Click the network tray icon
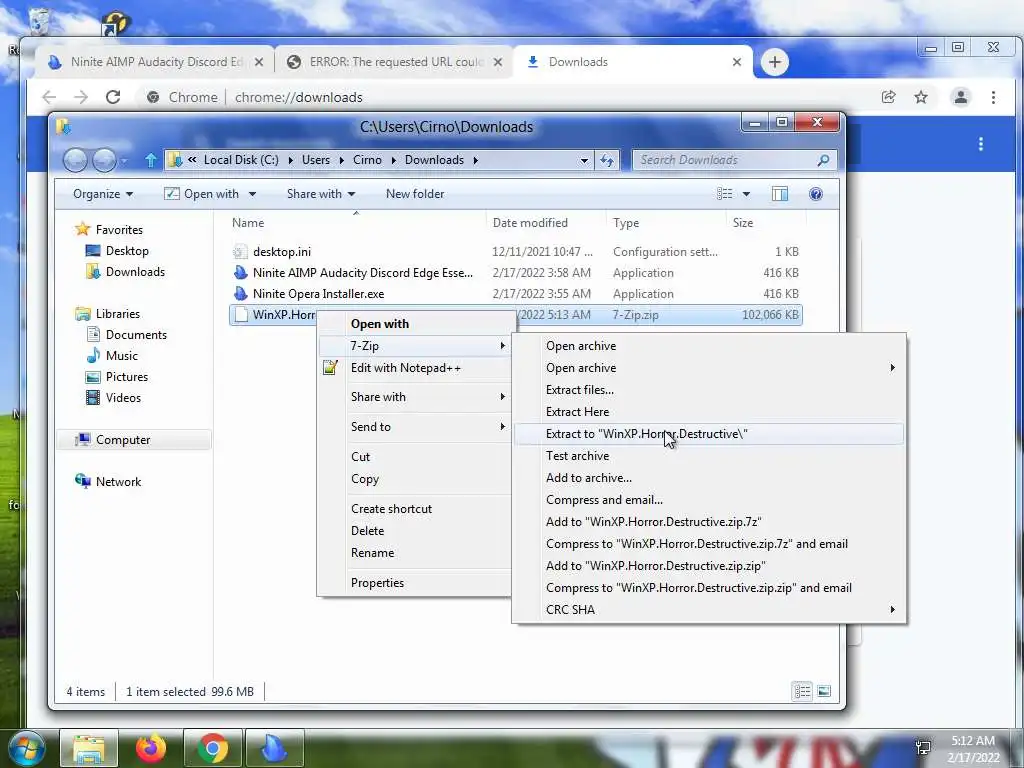1024x768 pixels. 923,748
